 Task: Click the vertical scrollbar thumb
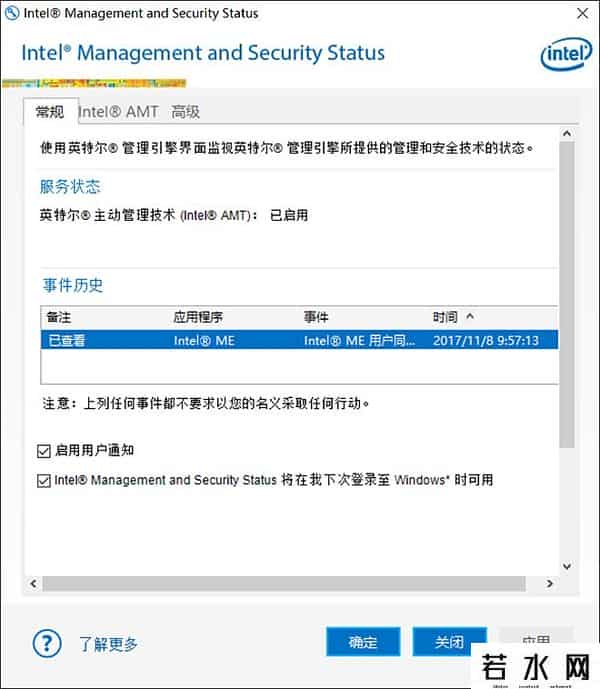coord(567,290)
